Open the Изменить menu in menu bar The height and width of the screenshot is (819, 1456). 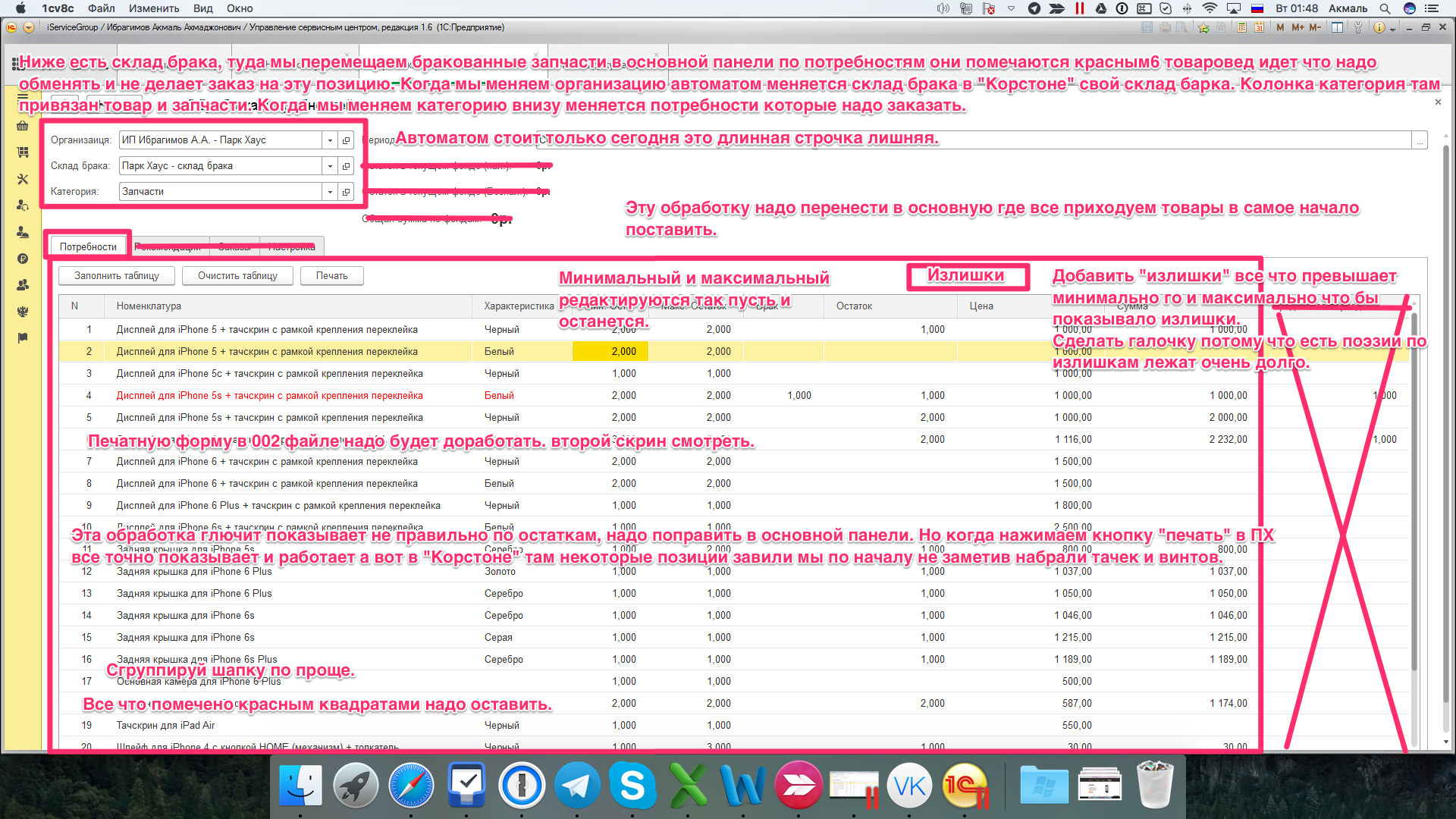click(x=154, y=8)
